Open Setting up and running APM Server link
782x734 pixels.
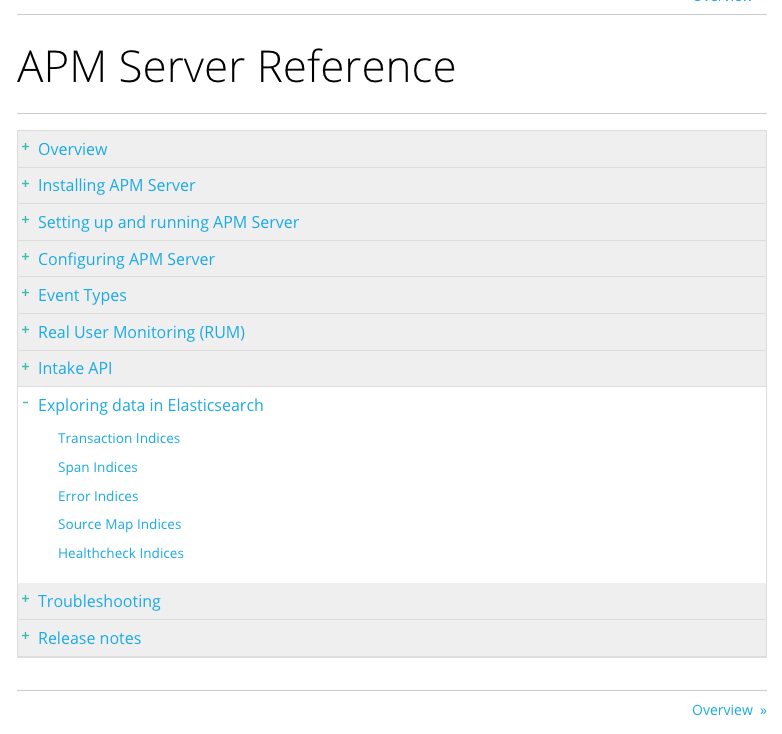(x=169, y=222)
